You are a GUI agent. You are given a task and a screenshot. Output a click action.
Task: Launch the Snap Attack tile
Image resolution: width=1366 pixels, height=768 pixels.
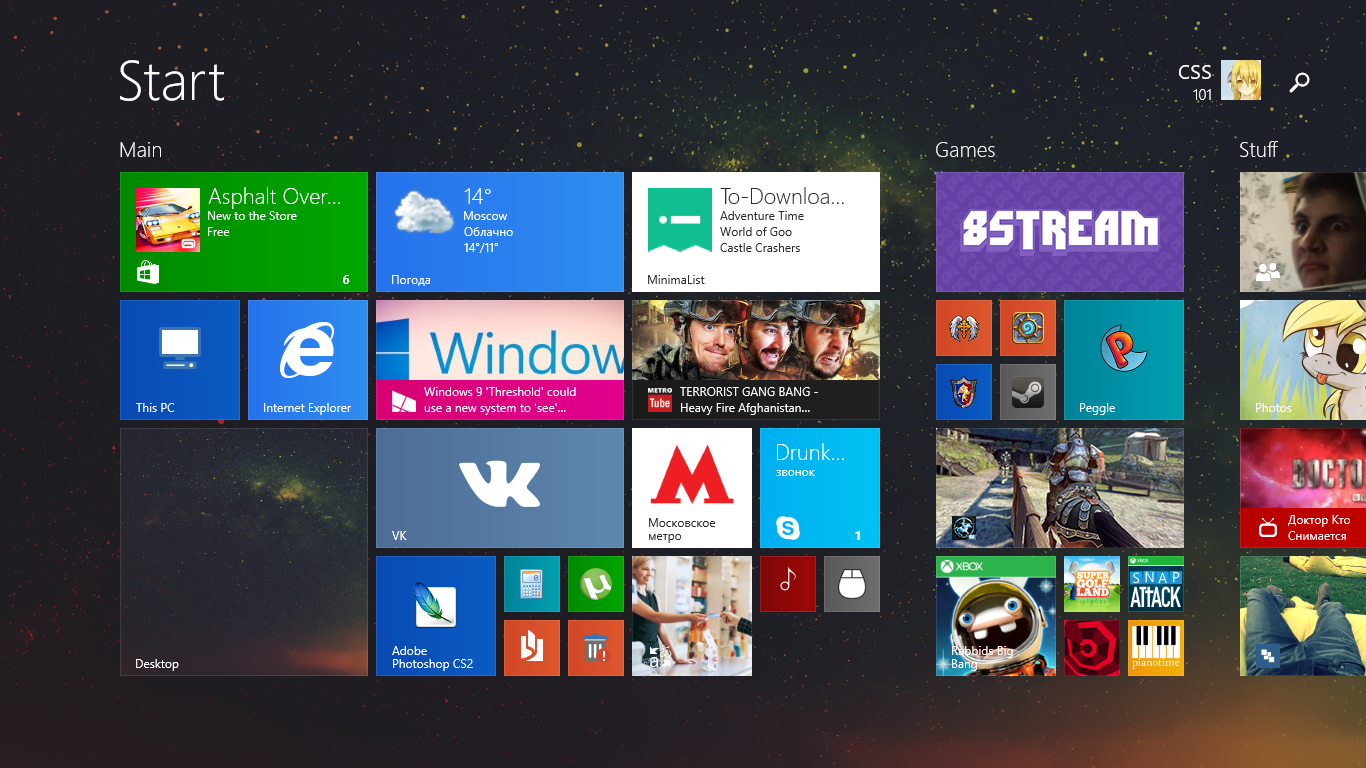click(1156, 584)
